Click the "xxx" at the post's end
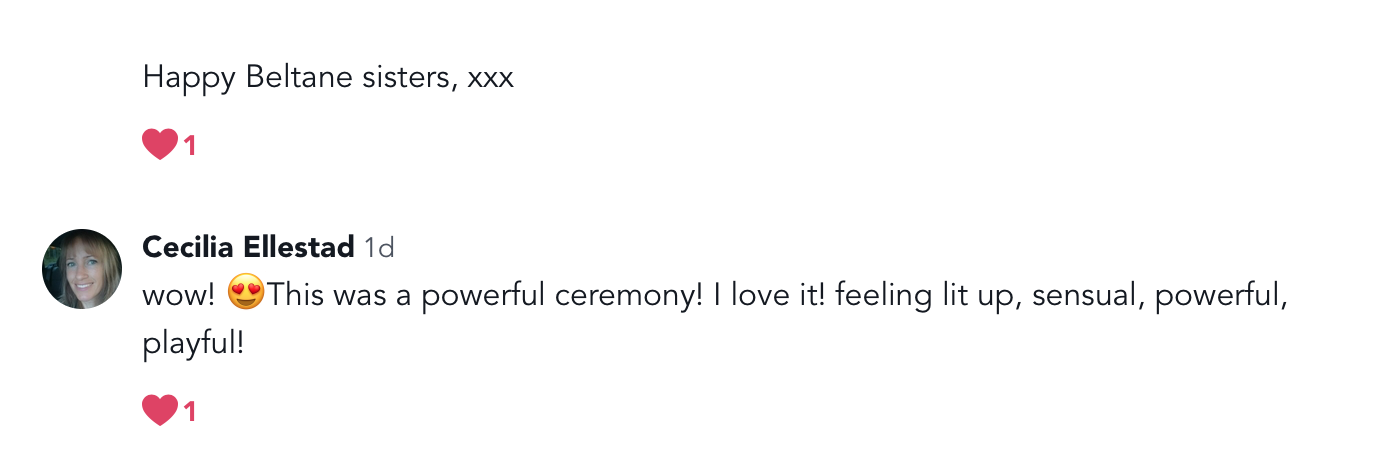Viewport: 1390px width, 458px height. click(491, 77)
